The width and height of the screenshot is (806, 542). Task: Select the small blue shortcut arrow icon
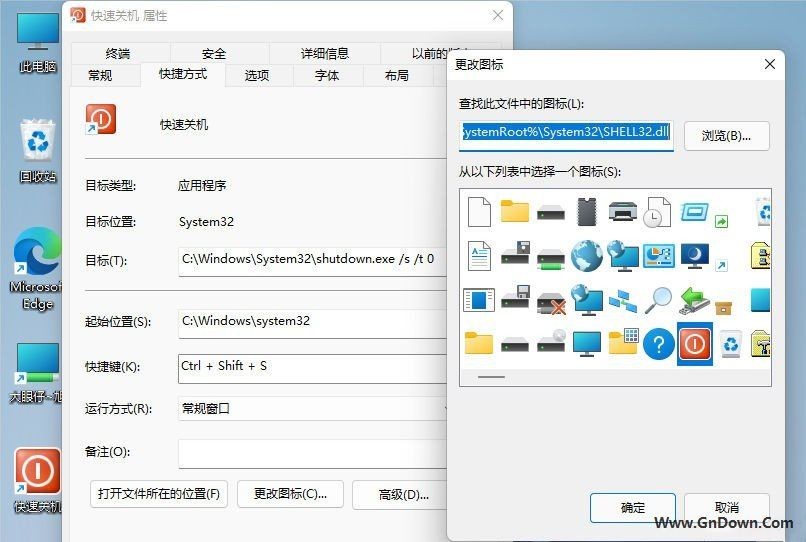tap(722, 265)
